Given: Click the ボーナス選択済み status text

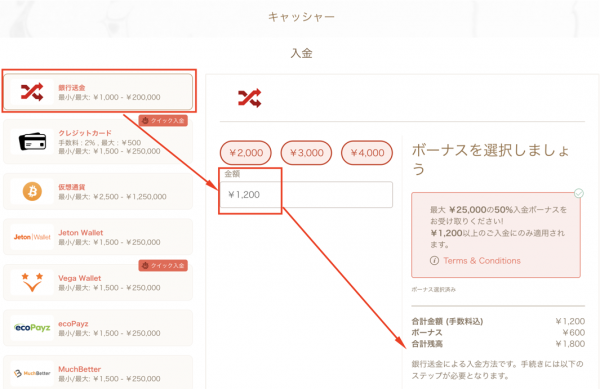Looking at the screenshot, I should pyautogui.click(x=434, y=290).
